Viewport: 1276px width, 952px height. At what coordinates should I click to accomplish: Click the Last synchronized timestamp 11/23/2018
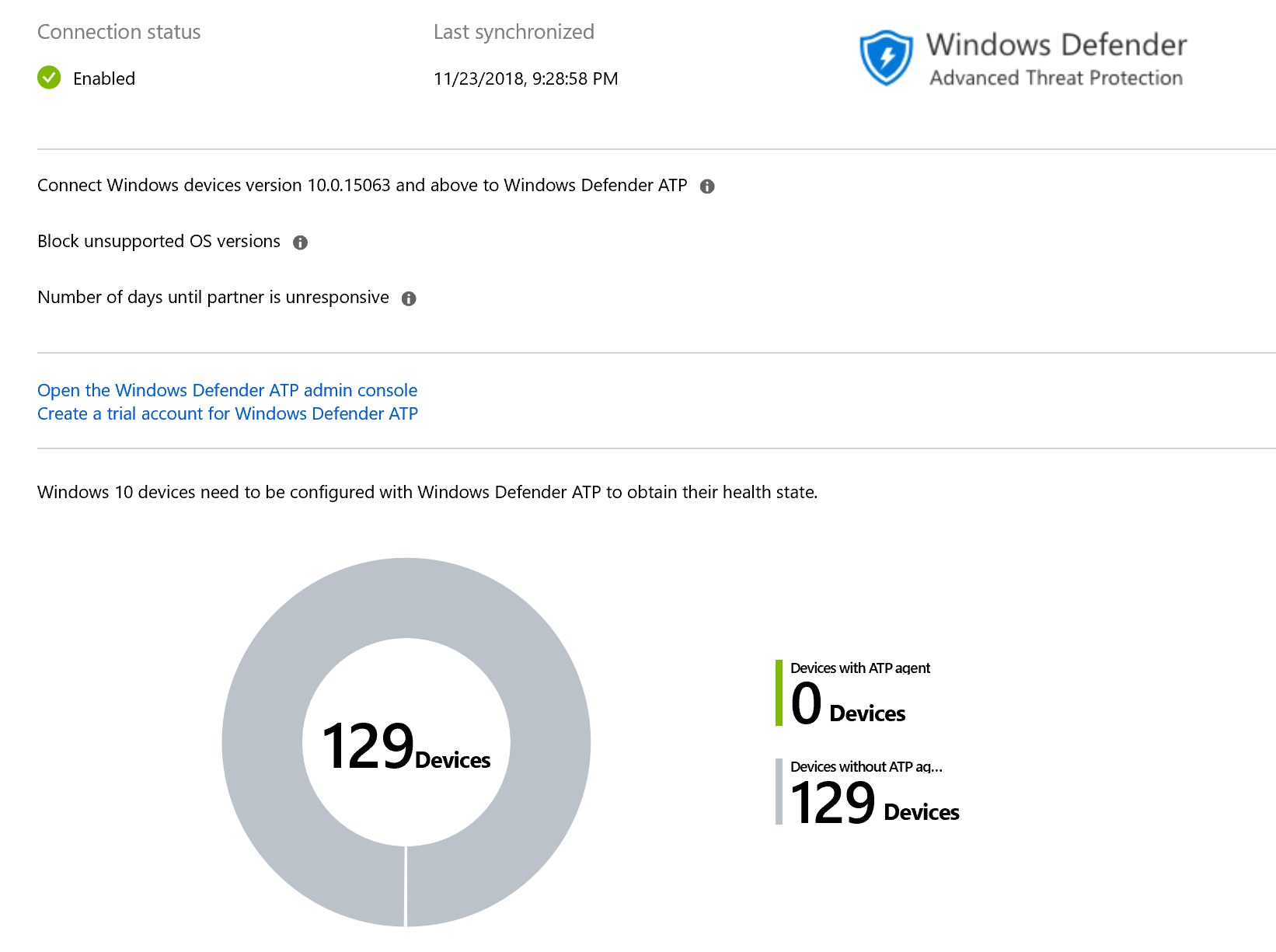(x=525, y=78)
